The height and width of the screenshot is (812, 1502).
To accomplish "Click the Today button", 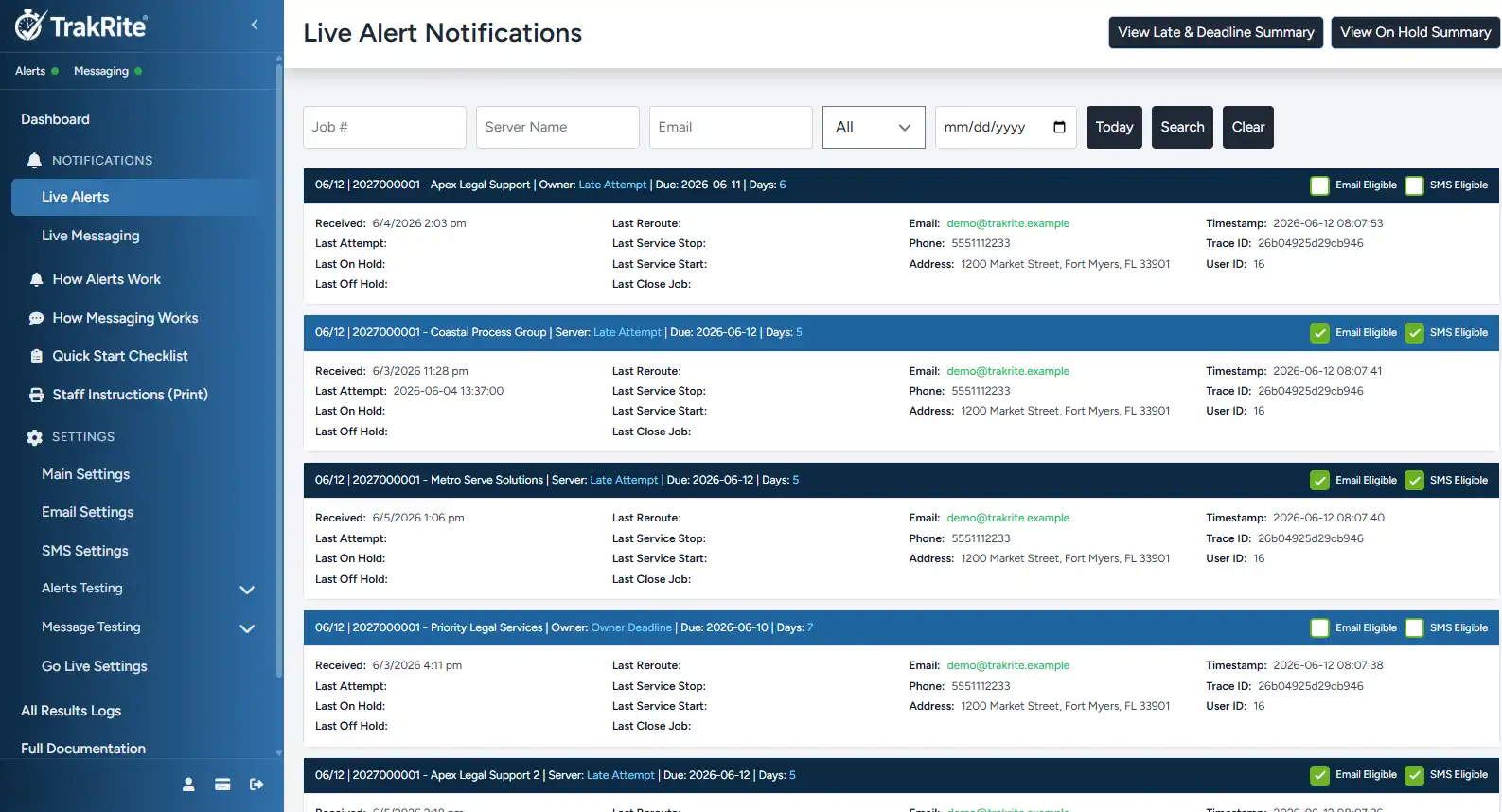I will coord(1114,127).
